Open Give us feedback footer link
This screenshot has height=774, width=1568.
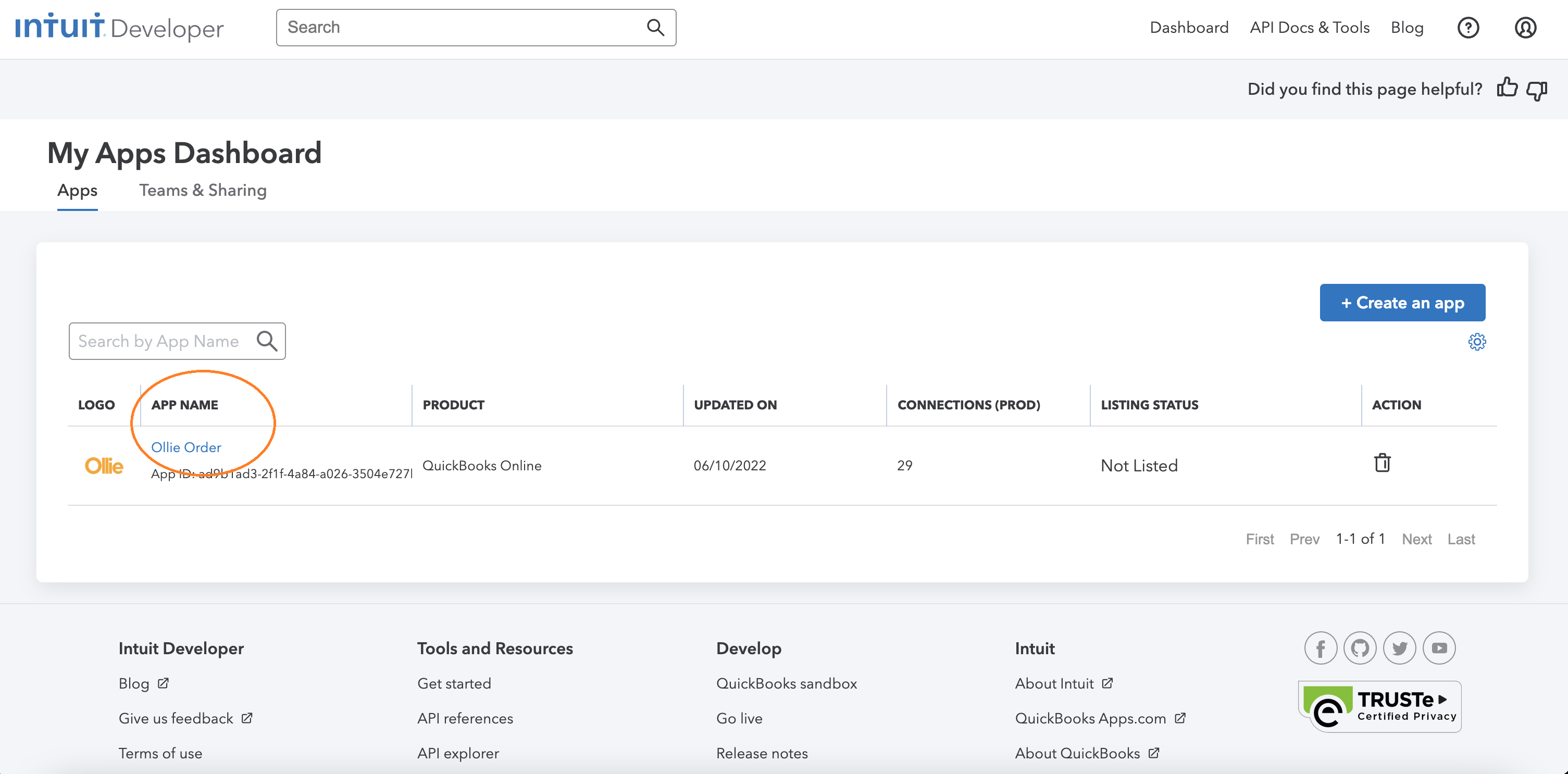pyautogui.click(x=185, y=719)
